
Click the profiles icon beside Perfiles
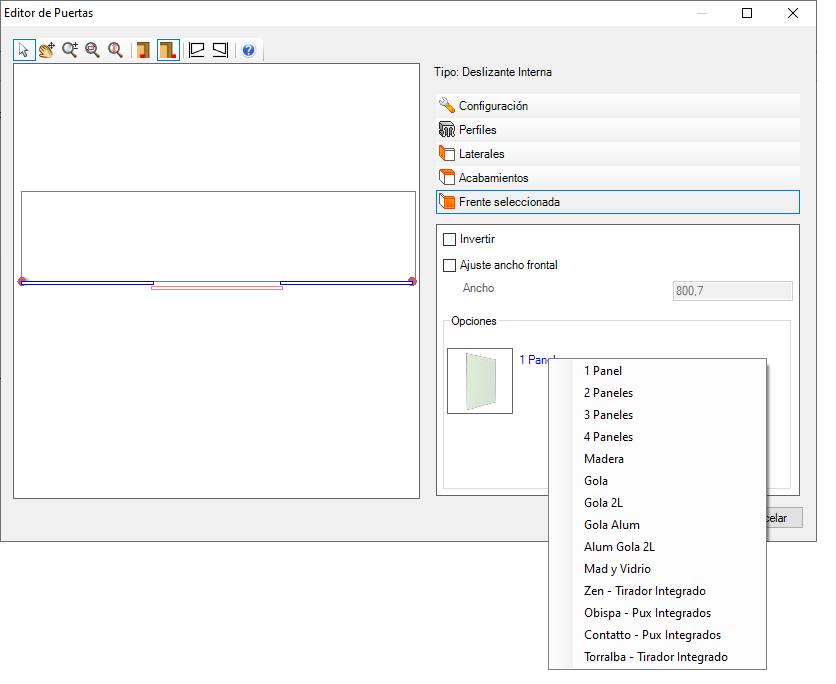click(x=447, y=130)
